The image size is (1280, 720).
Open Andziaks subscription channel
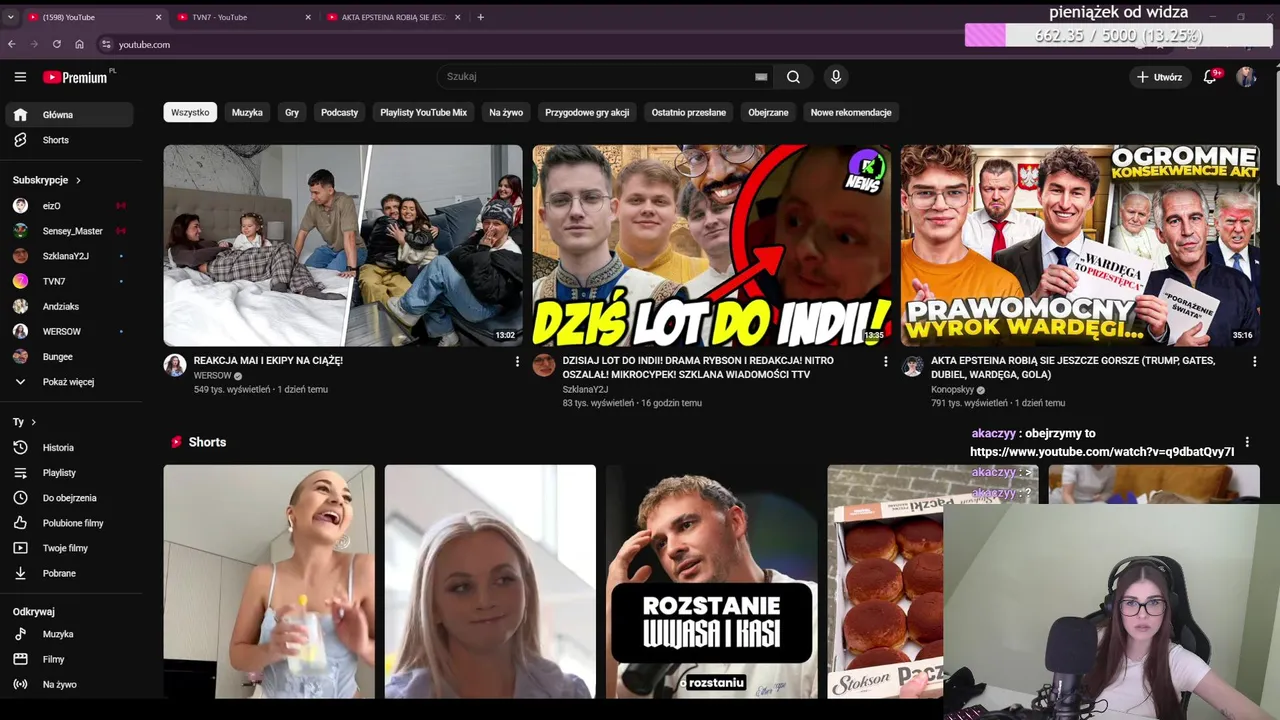(x=68, y=306)
